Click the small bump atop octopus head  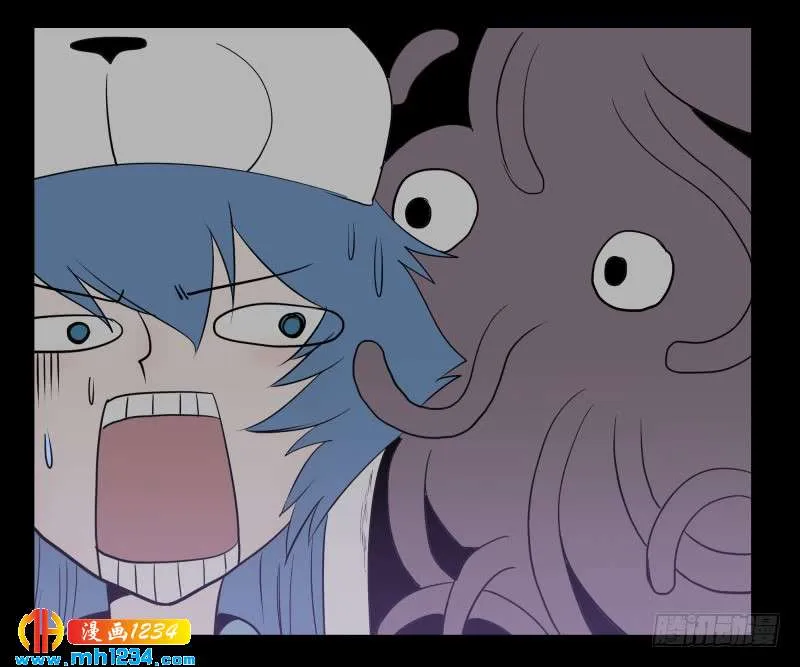(420, 60)
